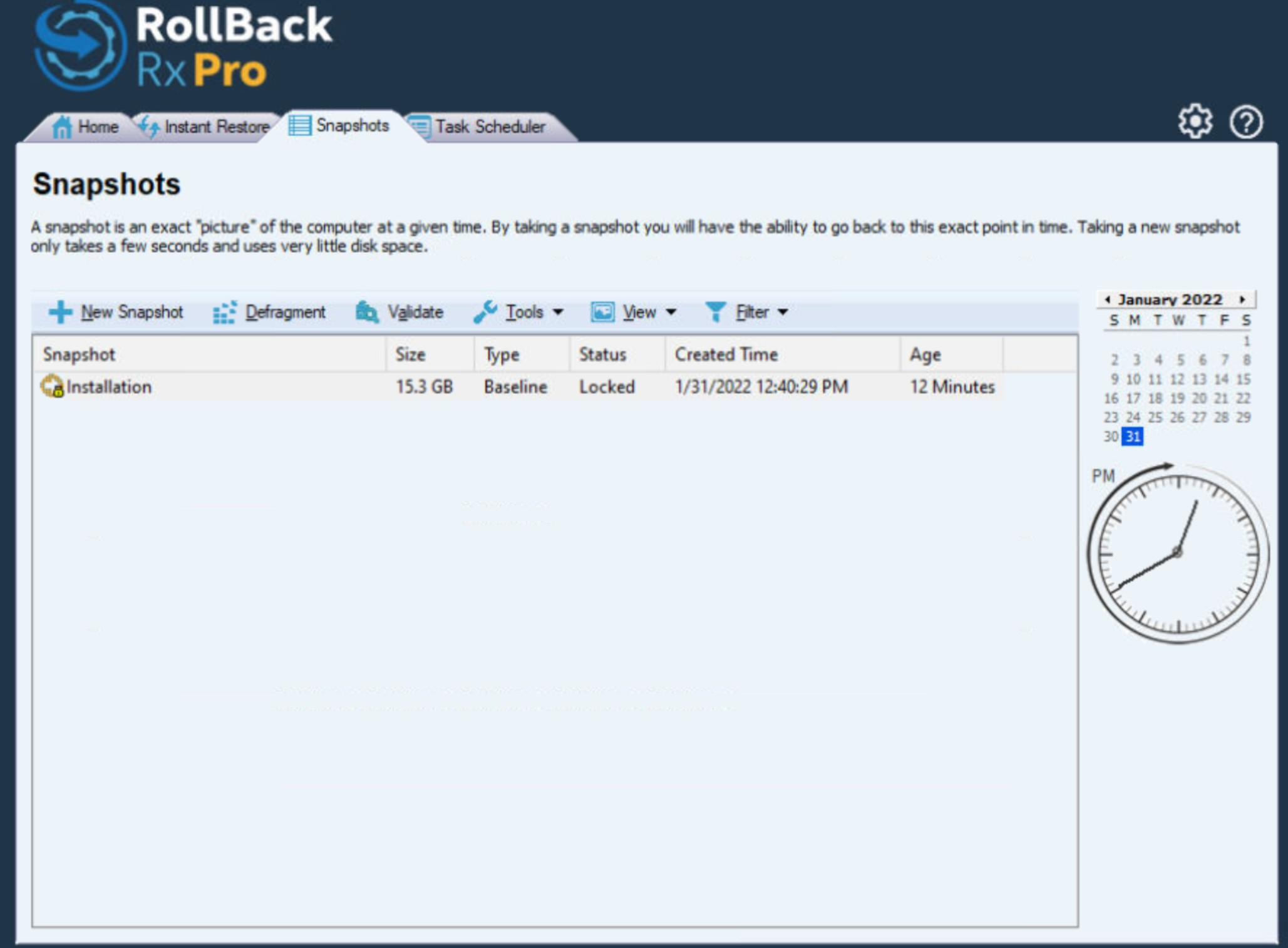Viewport: 1288px width, 948px height.
Task: Open the settings gear icon
Action: click(x=1195, y=121)
